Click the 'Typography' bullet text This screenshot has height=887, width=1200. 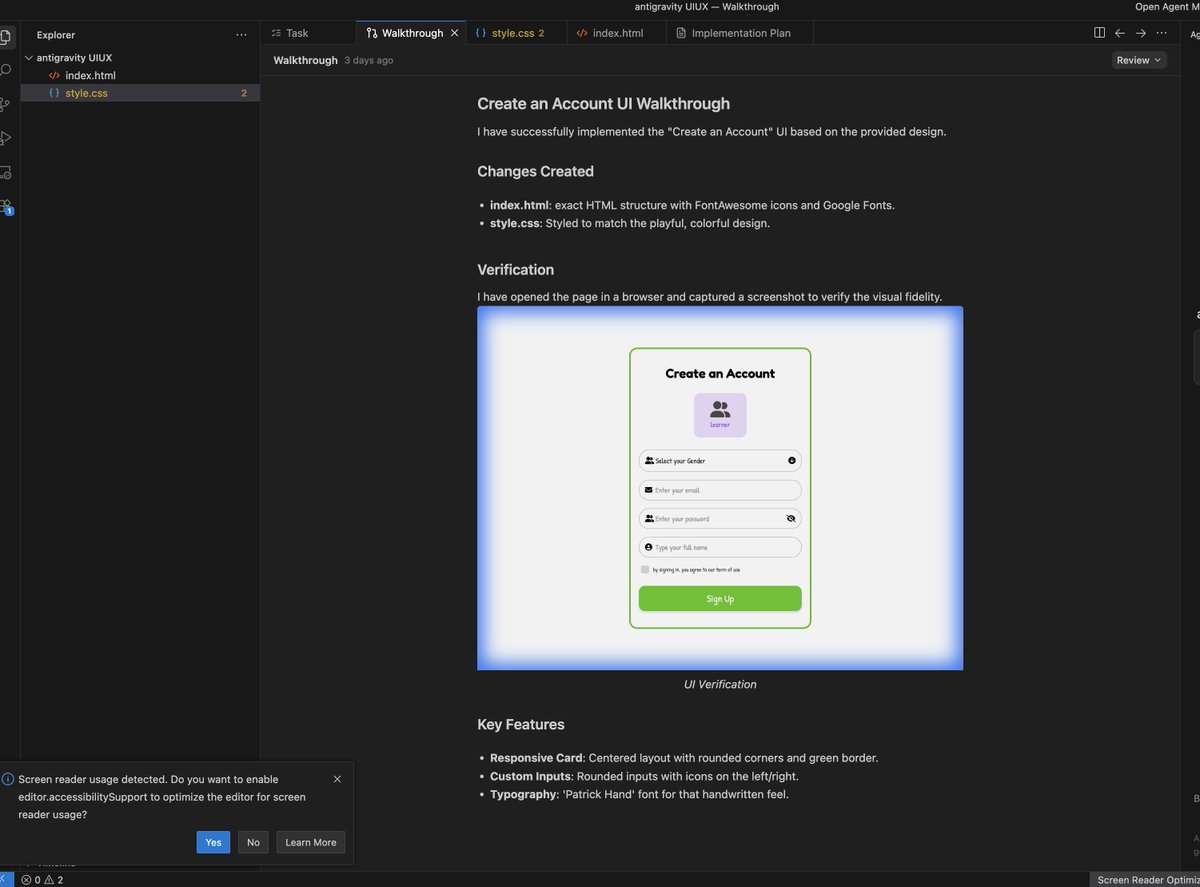(x=639, y=794)
